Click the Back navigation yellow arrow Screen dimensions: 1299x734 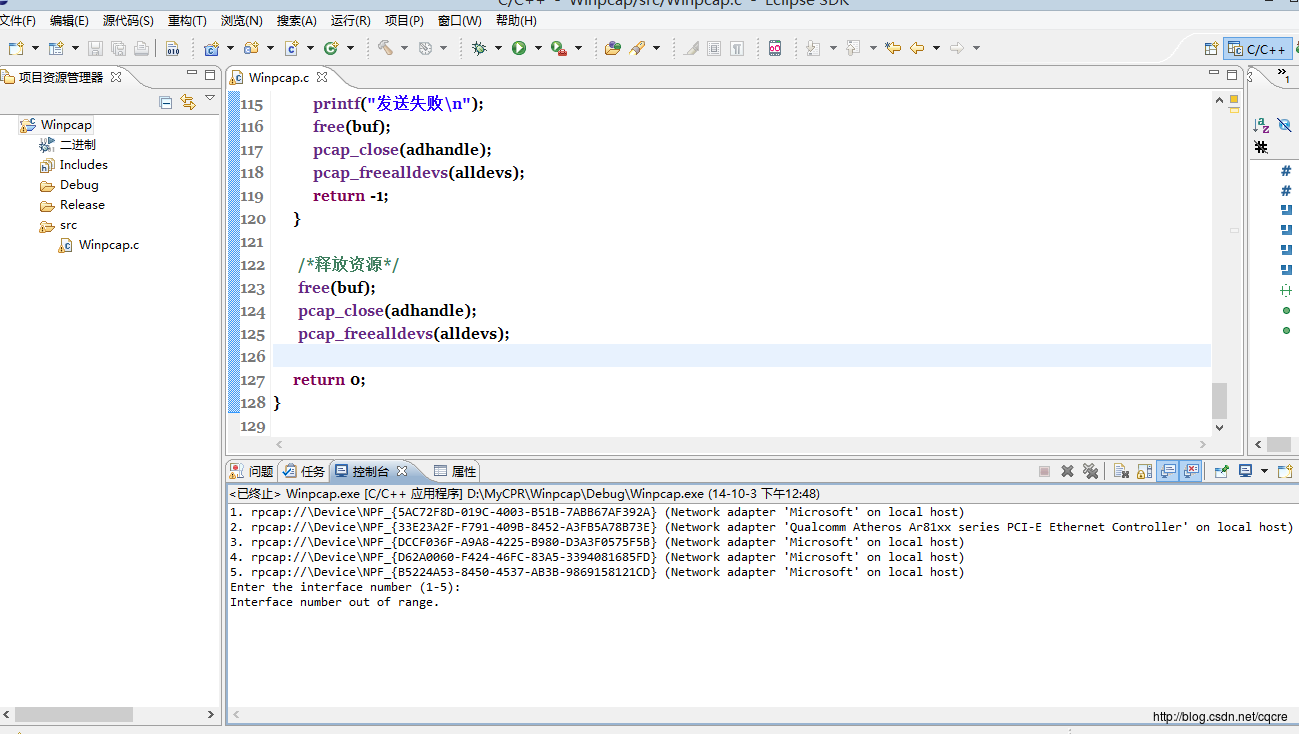[917, 48]
